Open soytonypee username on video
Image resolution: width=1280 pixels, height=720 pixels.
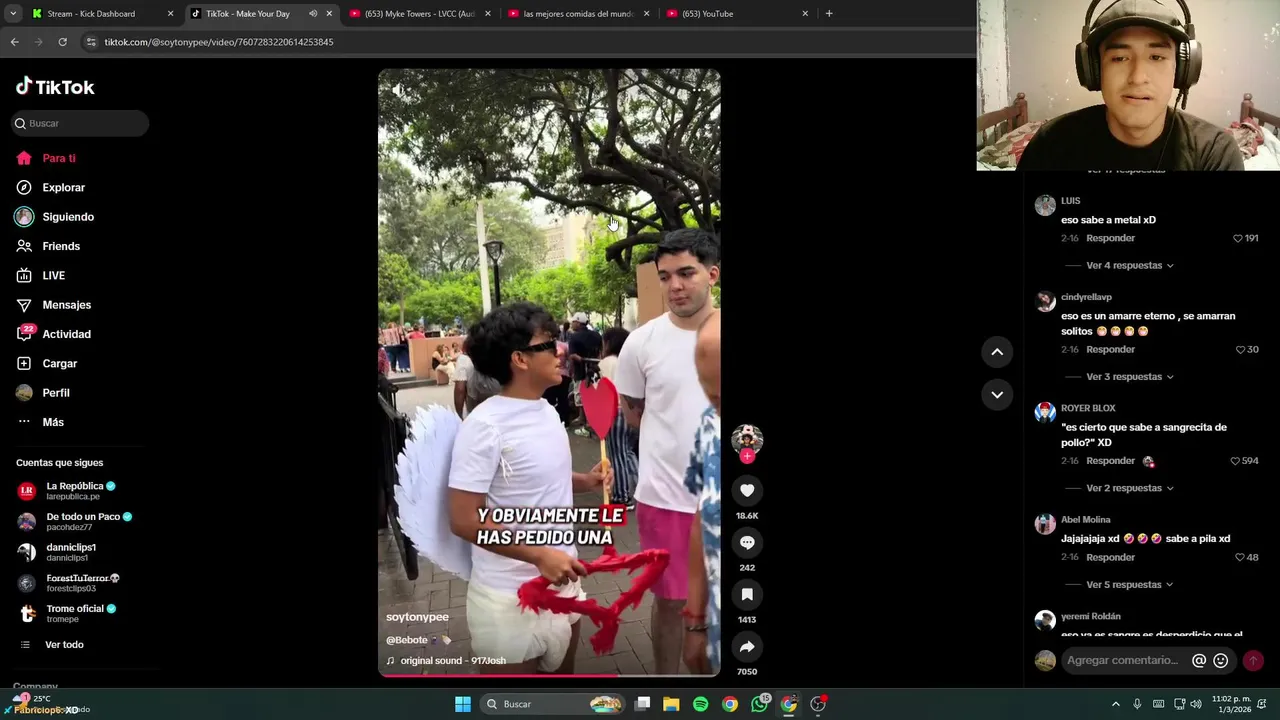coord(417,617)
